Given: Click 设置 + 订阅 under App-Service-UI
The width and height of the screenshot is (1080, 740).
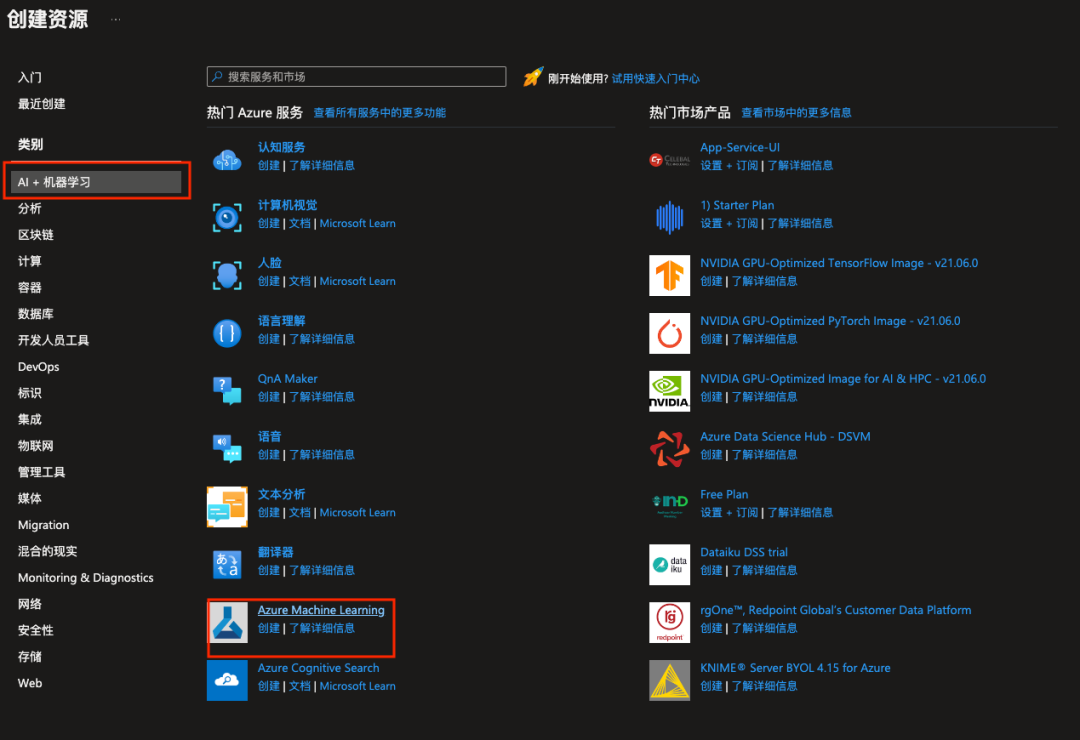Looking at the screenshot, I should [x=729, y=165].
